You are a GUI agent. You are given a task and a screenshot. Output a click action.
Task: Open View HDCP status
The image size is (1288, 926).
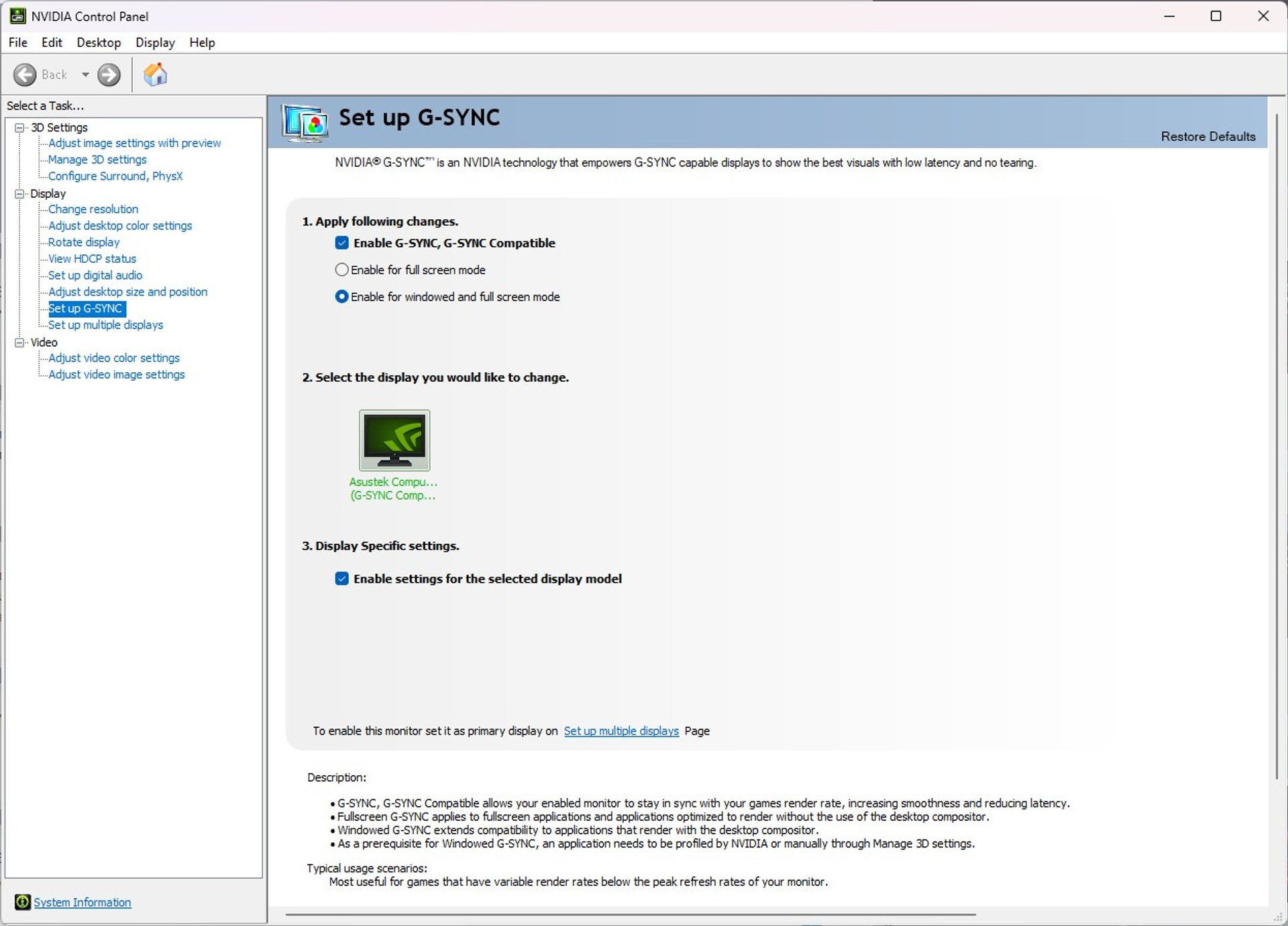coord(92,259)
